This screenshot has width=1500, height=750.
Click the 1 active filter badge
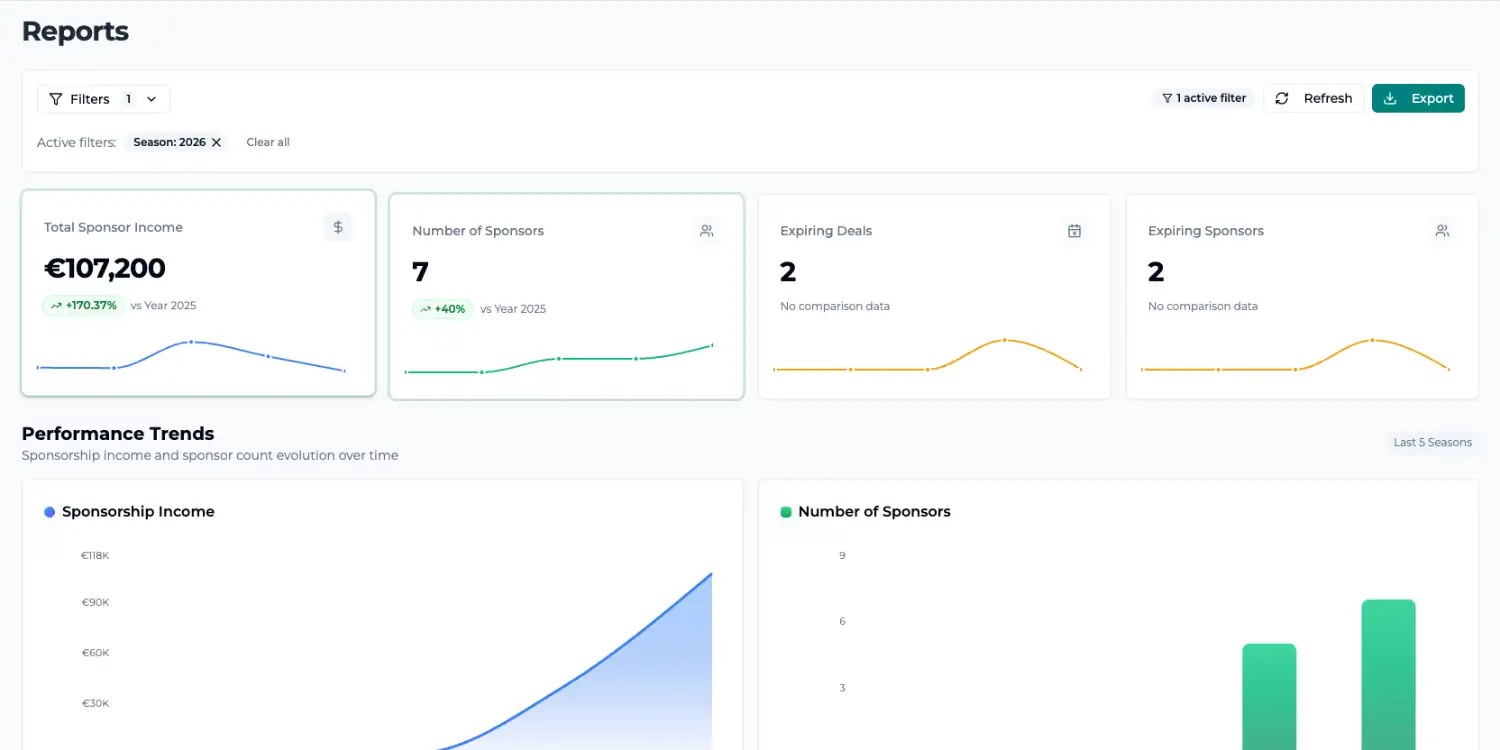[1204, 98]
